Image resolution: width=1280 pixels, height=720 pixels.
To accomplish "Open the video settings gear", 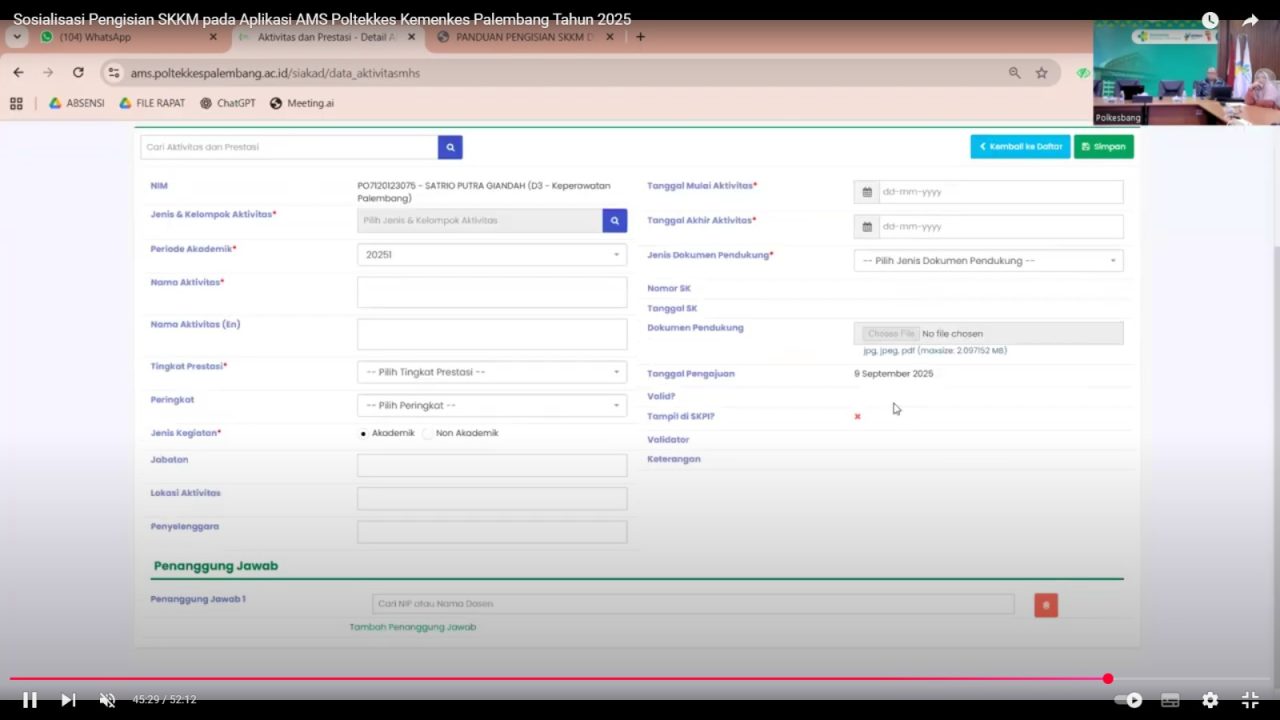I will [1210, 700].
